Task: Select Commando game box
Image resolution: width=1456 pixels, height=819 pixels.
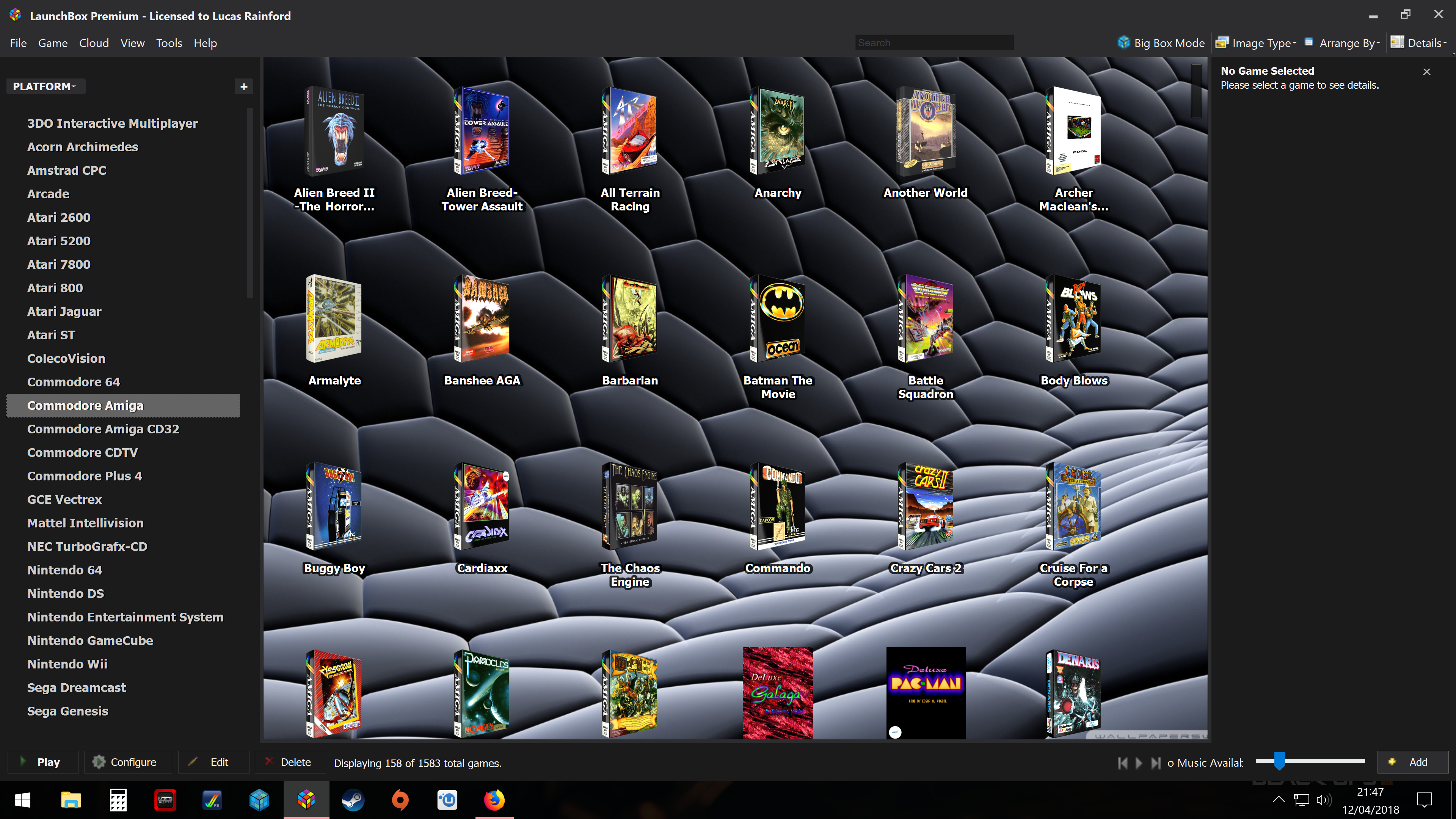Action: (x=778, y=507)
